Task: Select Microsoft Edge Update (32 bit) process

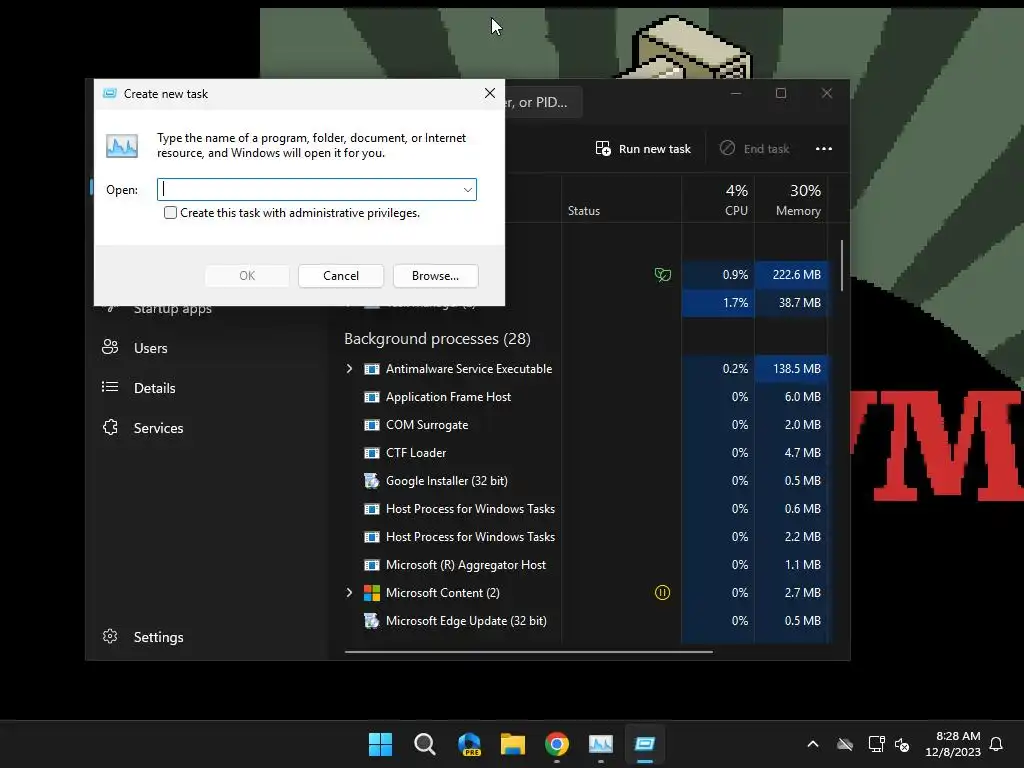Action: point(586,621)
